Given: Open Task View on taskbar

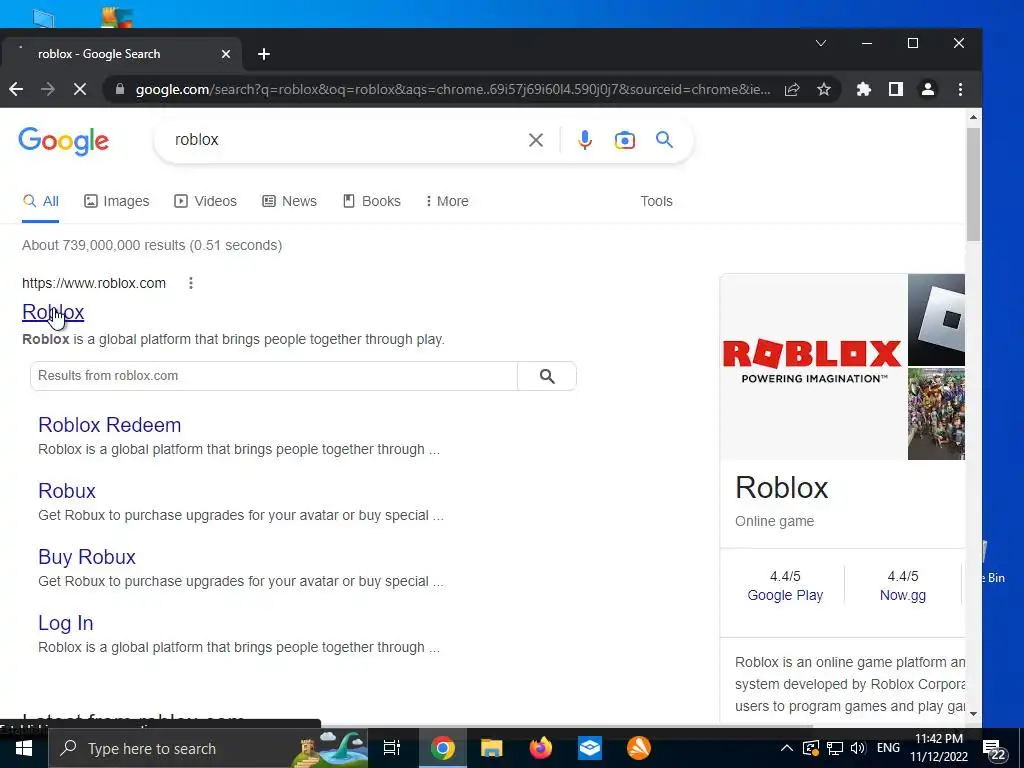Looking at the screenshot, I should [392, 748].
